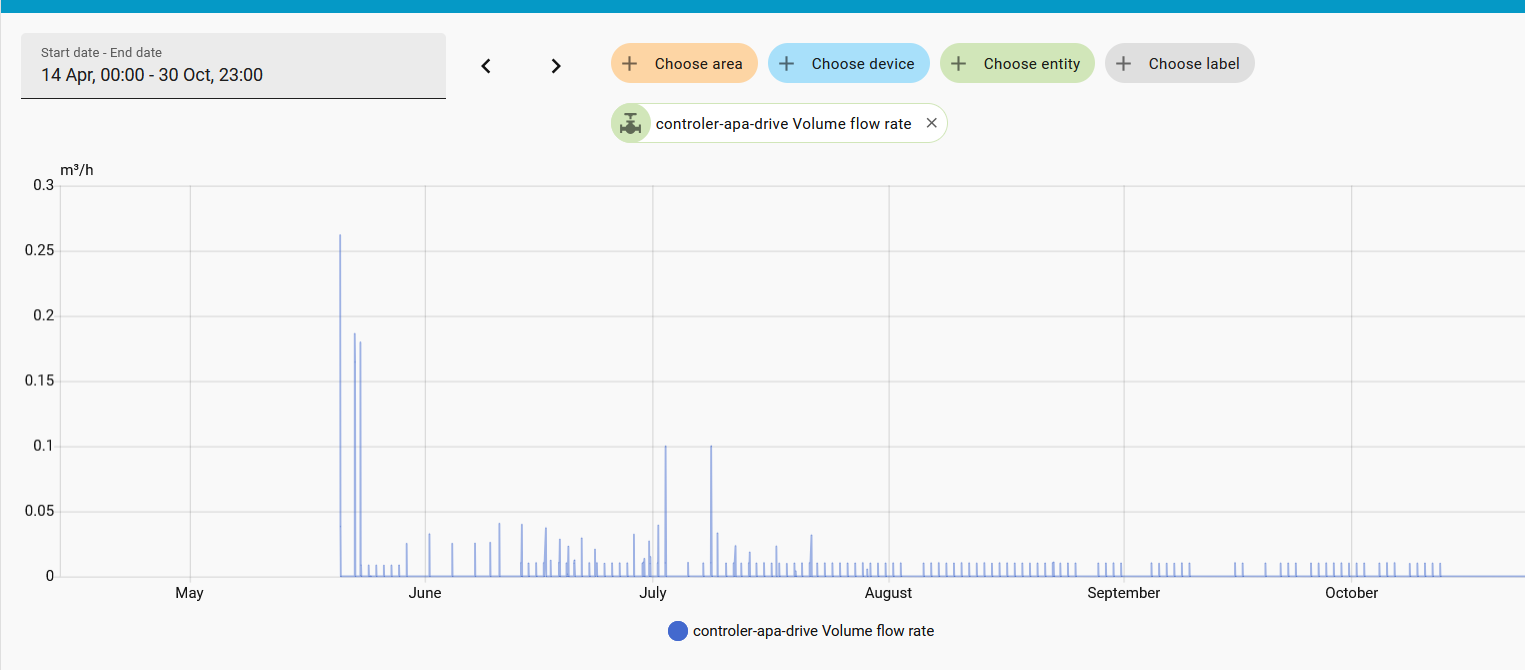The width and height of the screenshot is (1525, 670).
Task: Open the start and end date field
Action: [233, 66]
